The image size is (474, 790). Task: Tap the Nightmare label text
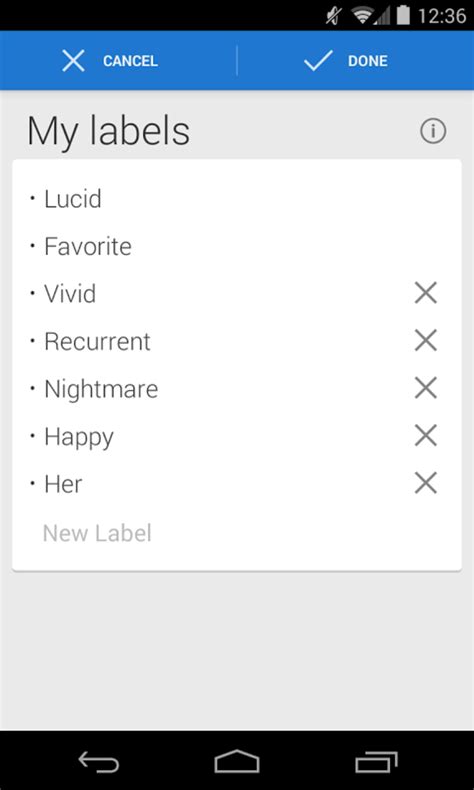pos(101,389)
